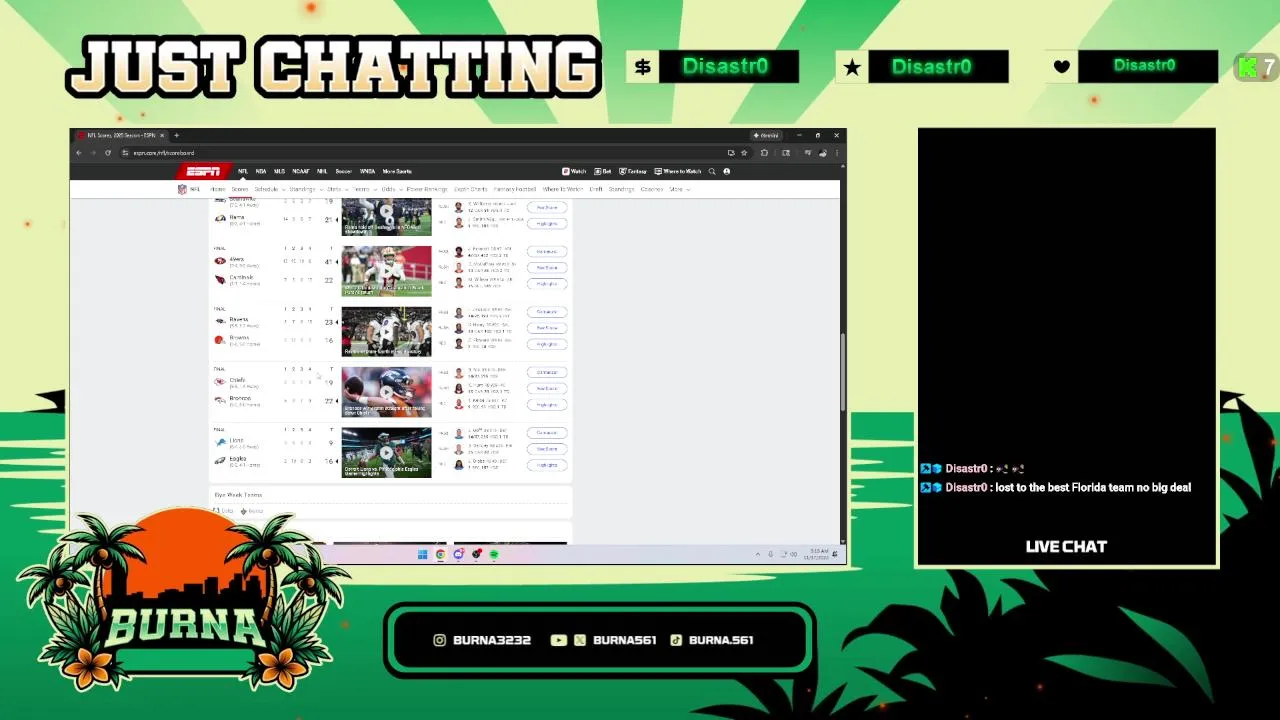Click the Broncos team logo

coord(220,400)
